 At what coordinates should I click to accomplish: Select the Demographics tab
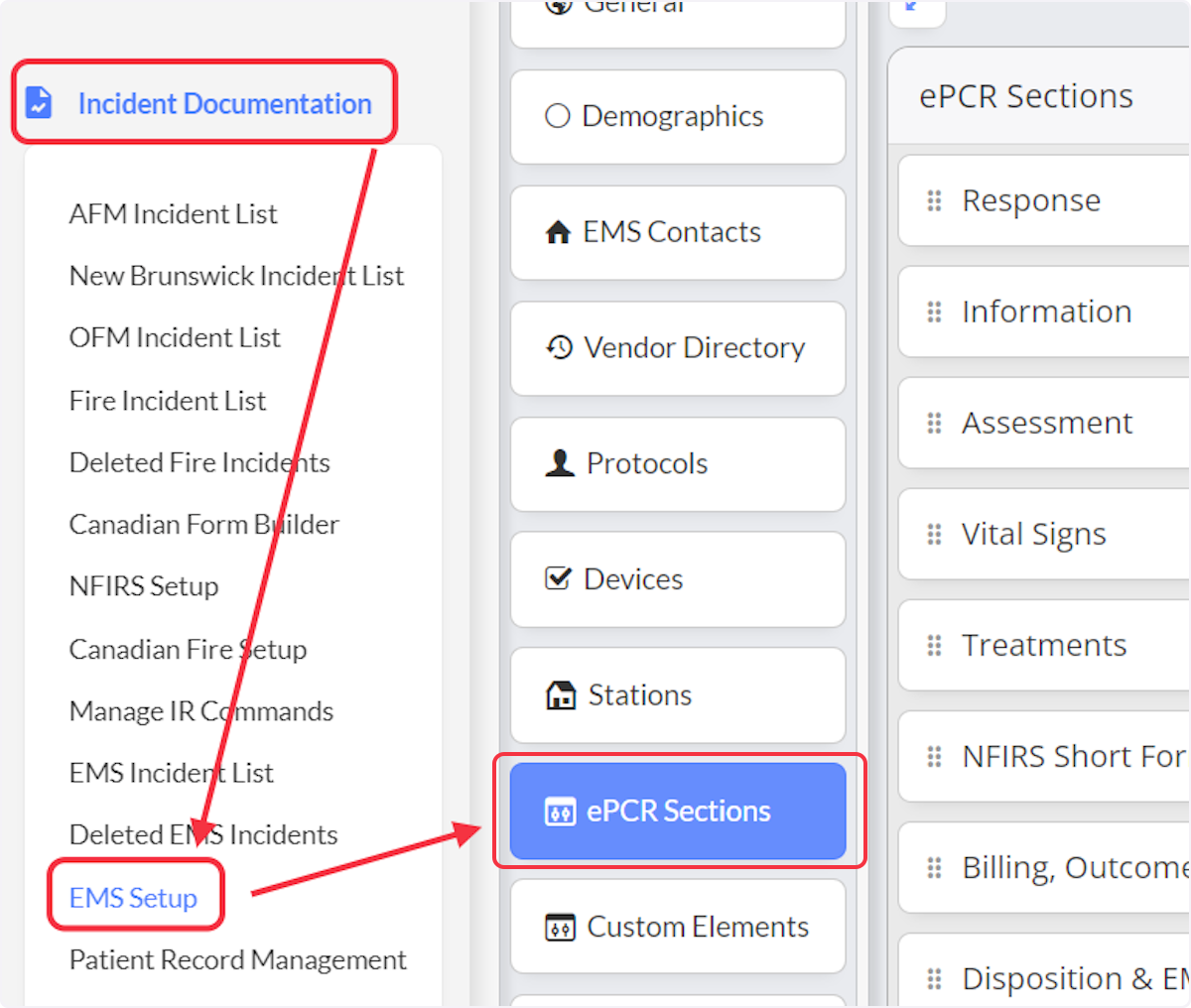pos(678,116)
